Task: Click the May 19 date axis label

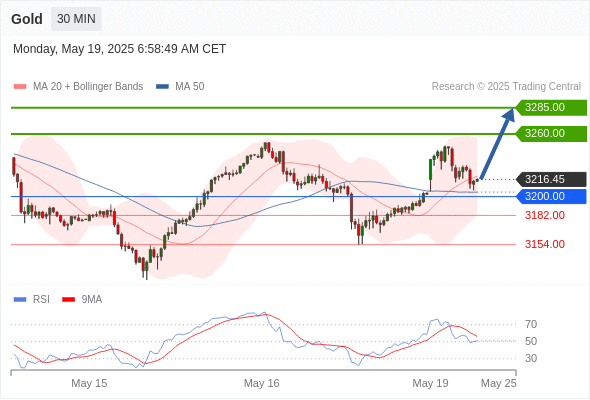Action: [430, 383]
